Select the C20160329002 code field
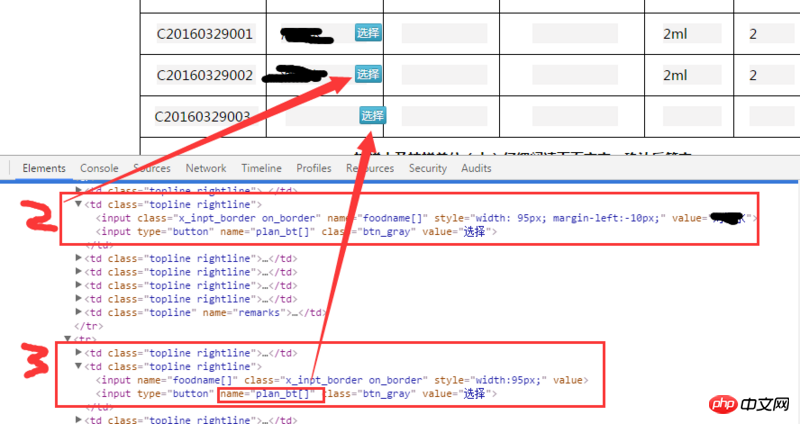800x424 pixels. [206, 75]
